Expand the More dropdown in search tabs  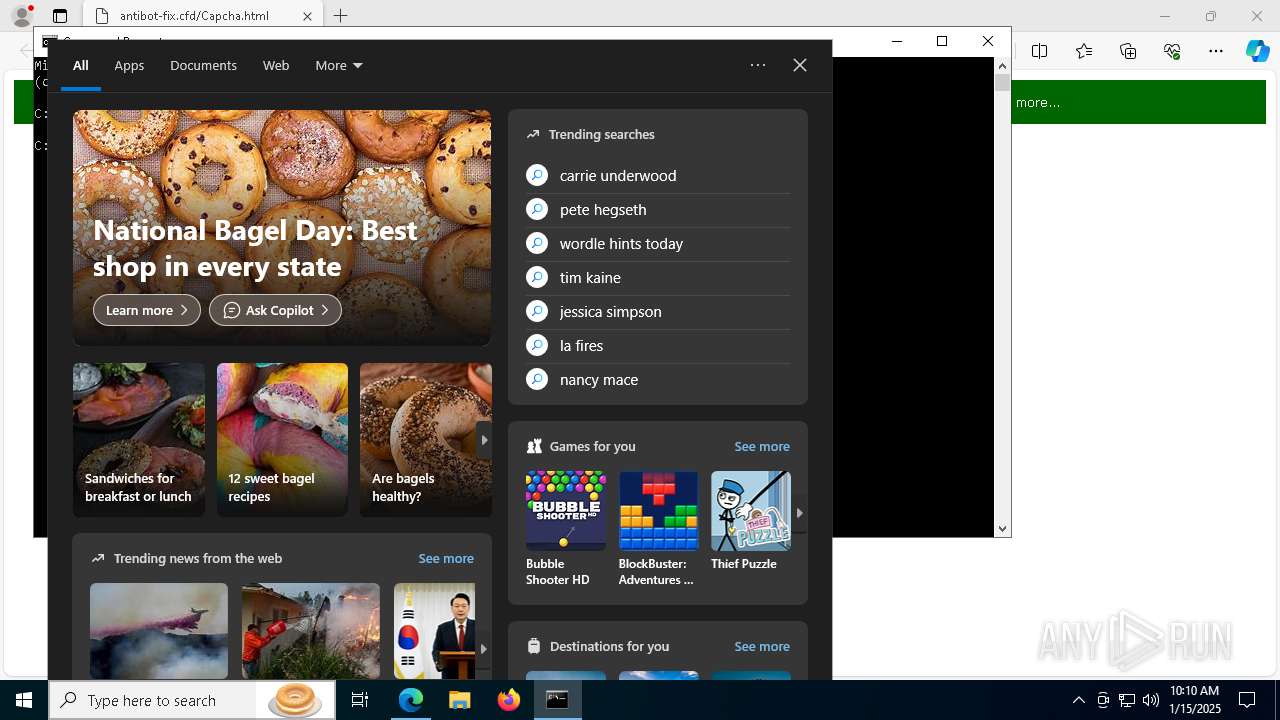coord(339,65)
